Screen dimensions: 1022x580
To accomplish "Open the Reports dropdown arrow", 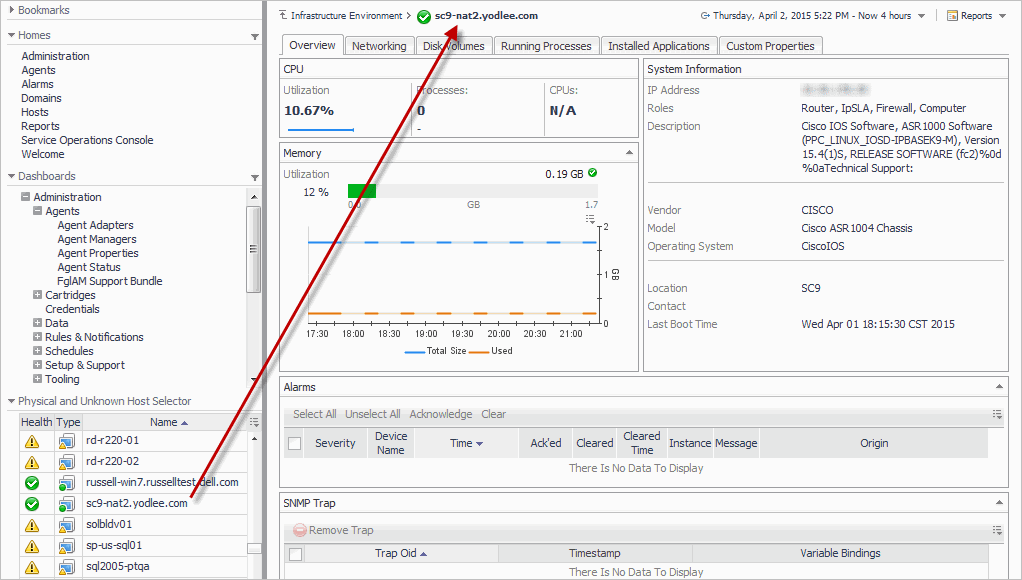I will (x=1002, y=16).
